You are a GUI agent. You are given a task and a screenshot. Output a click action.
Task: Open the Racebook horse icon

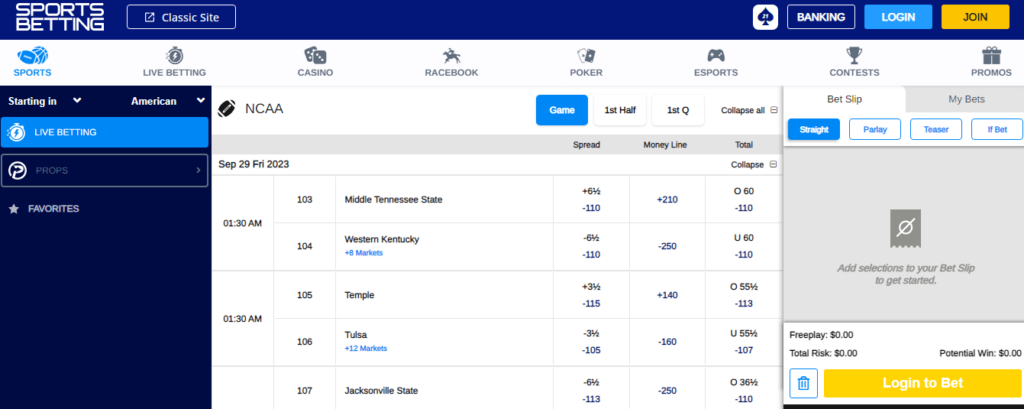click(x=451, y=55)
